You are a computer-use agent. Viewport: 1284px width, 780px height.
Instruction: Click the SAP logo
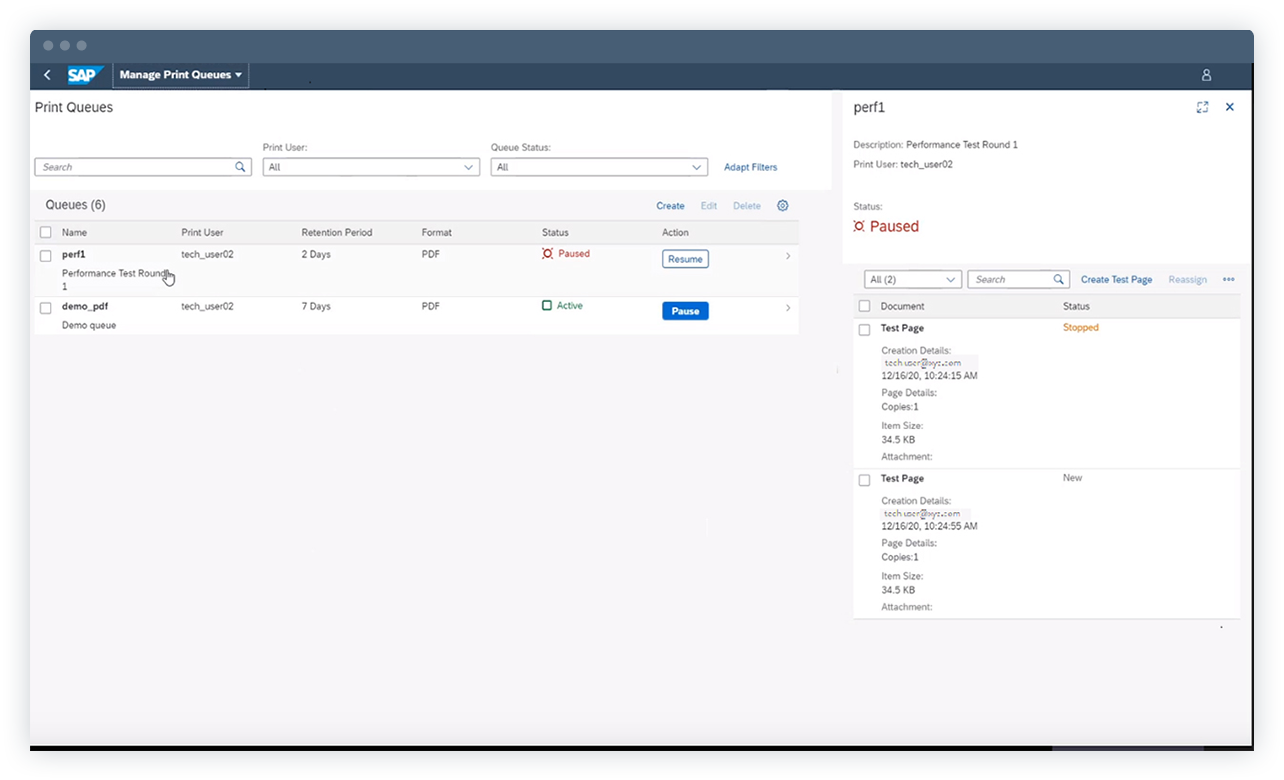coord(82,75)
